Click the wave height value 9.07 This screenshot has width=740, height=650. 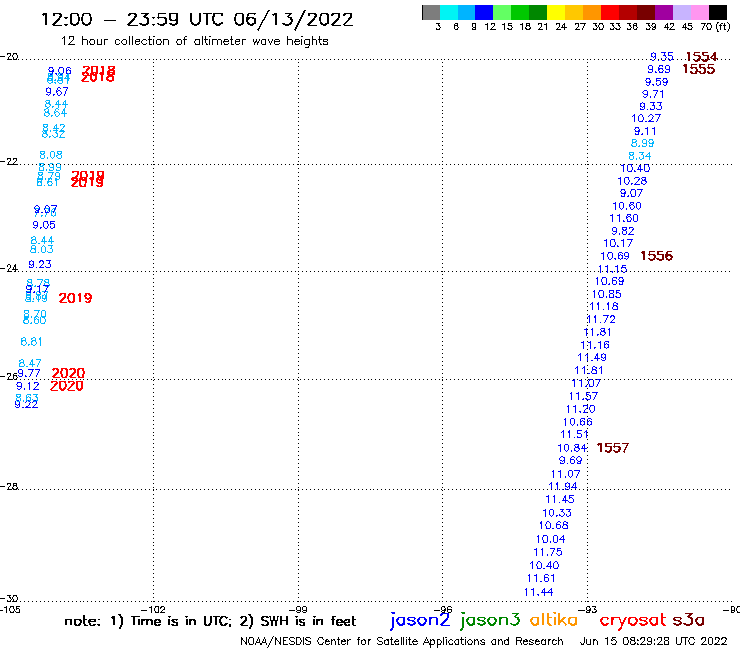[631, 194]
